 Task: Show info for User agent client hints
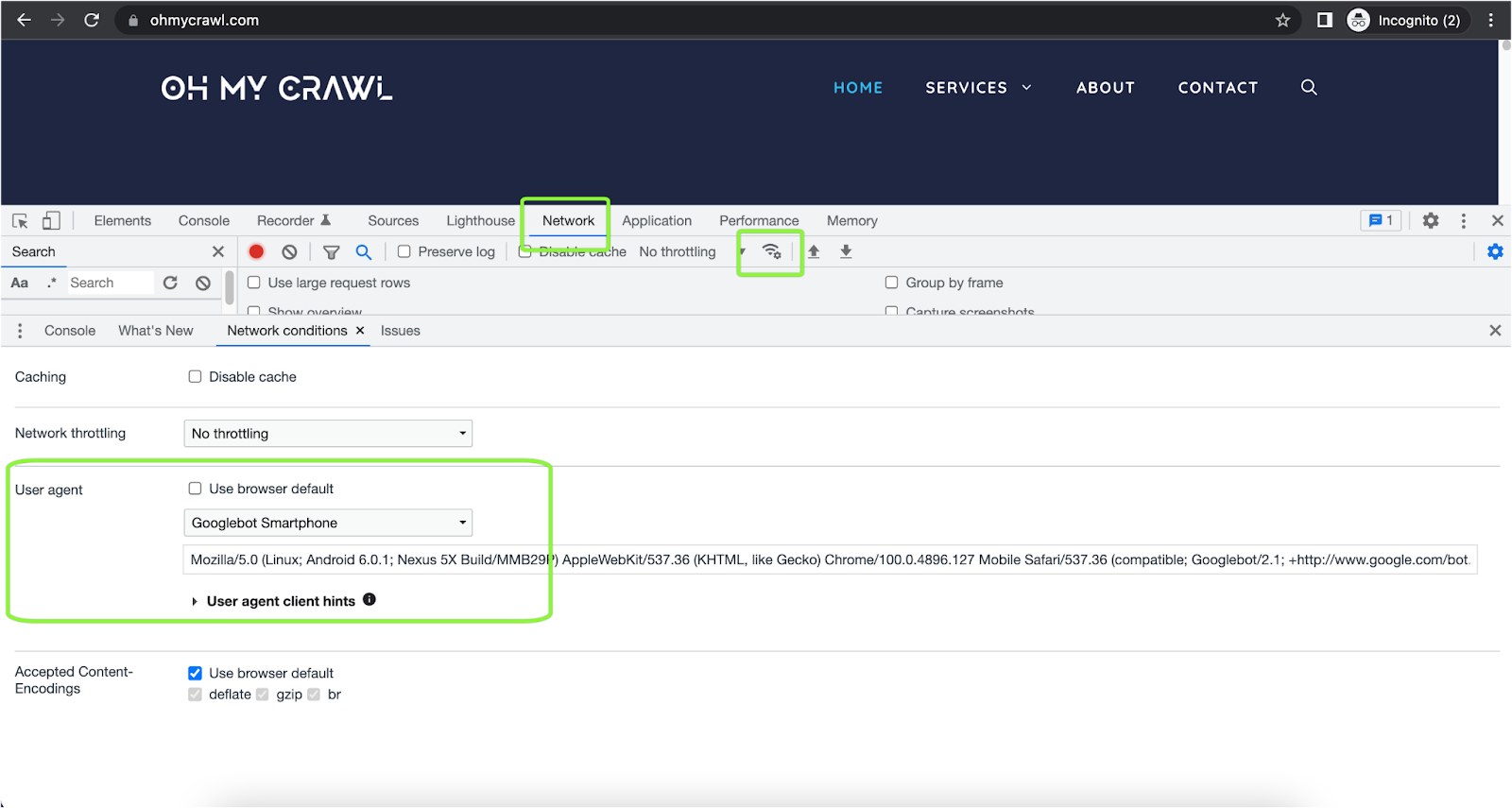pos(369,599)
